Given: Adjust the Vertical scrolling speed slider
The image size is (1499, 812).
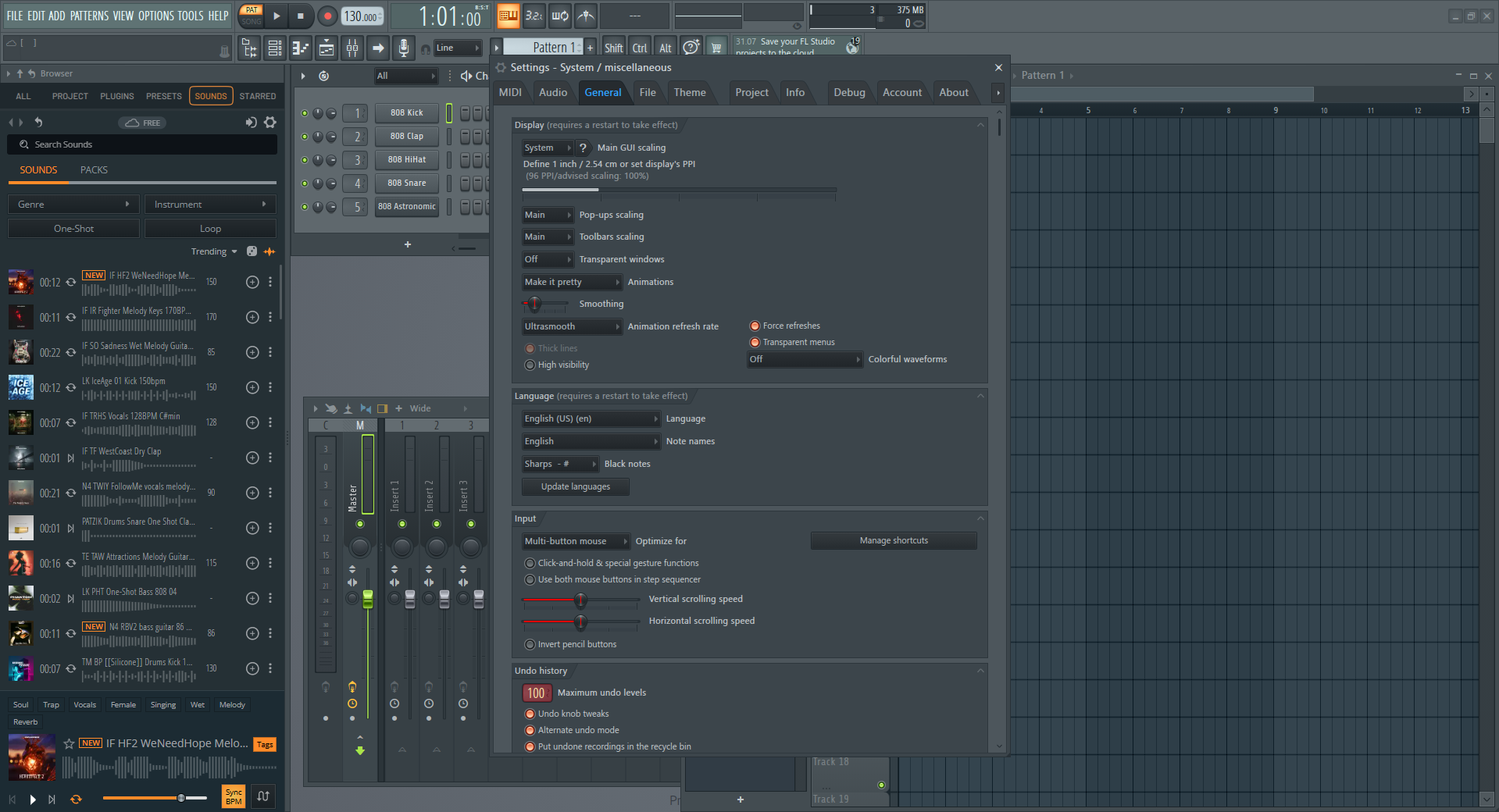Looking at the screenshot, I should tap(580, 600).
